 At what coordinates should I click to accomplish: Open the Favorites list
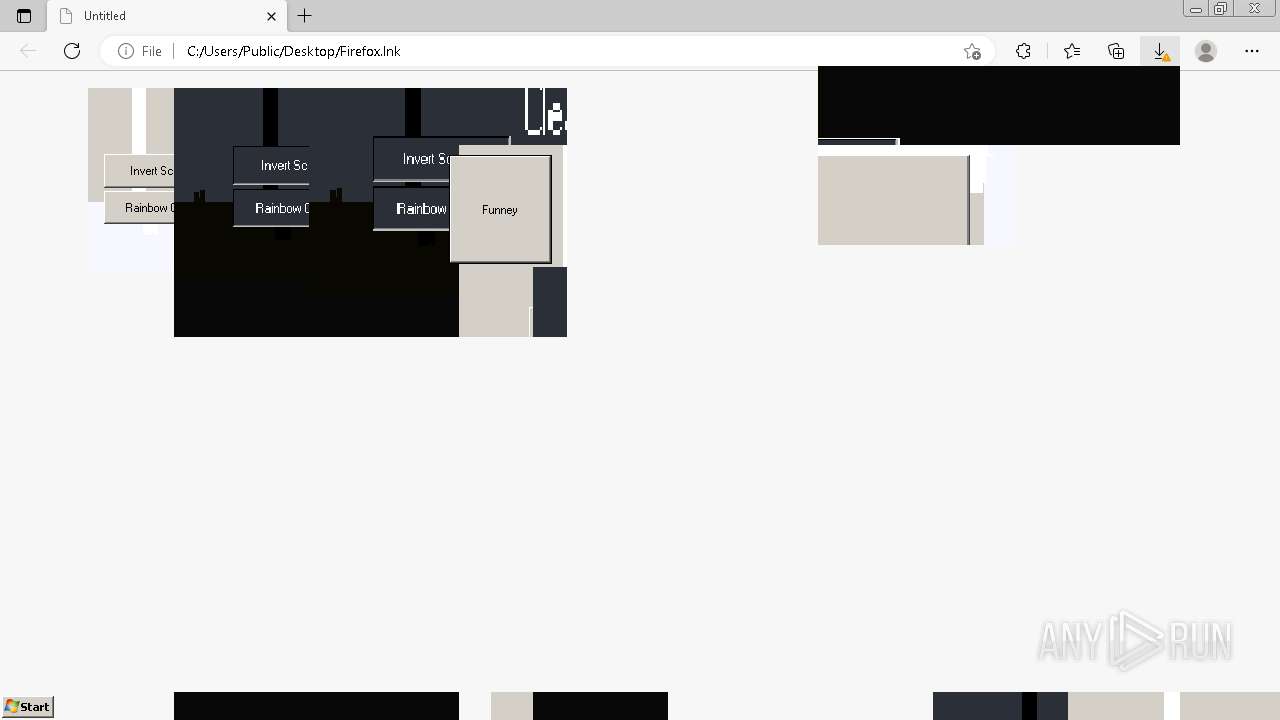(x=1072, y=51)
